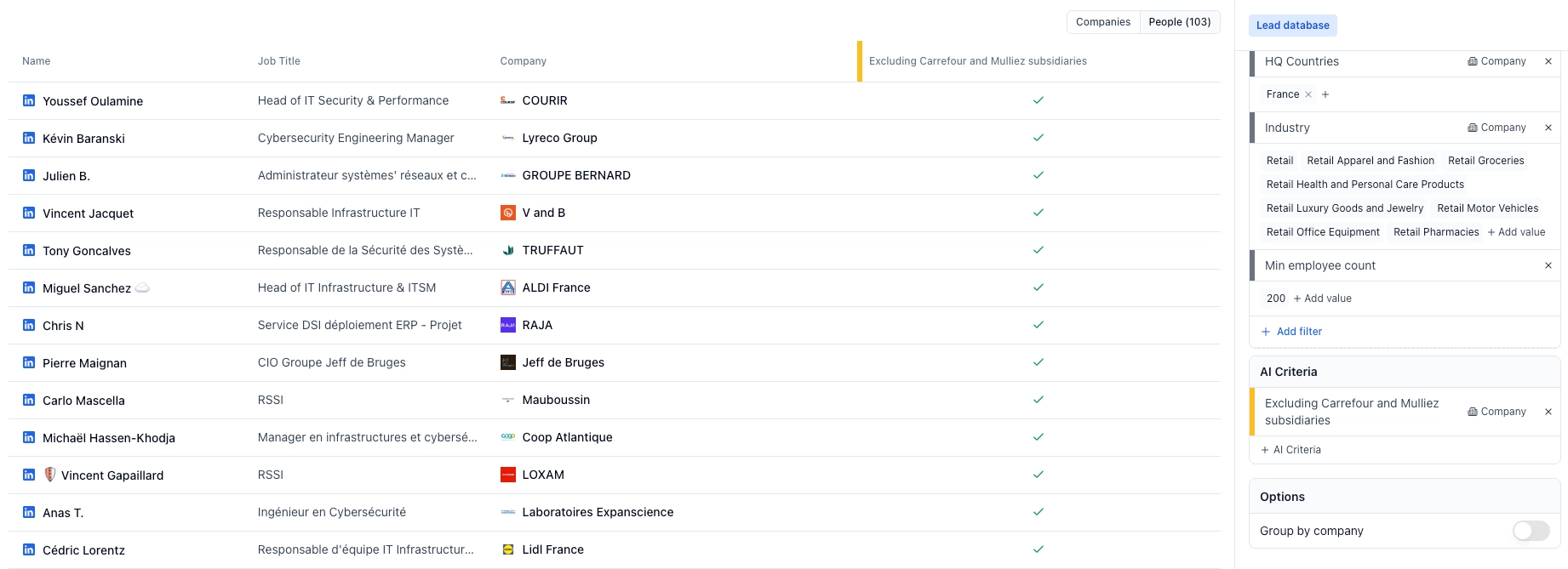The image size is (1568, 569).
Task: Click the LOXAM company logo
Action: 508,475
